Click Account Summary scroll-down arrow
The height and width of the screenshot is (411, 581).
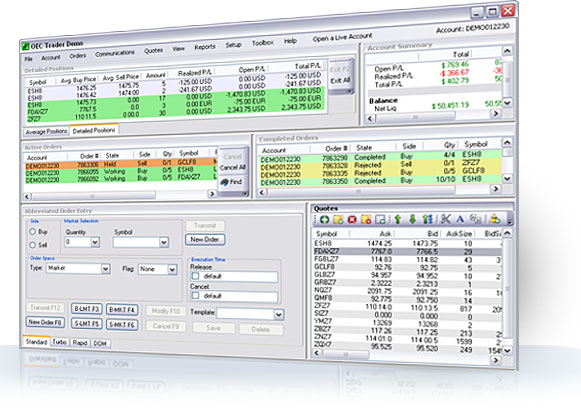pos(507,102)
